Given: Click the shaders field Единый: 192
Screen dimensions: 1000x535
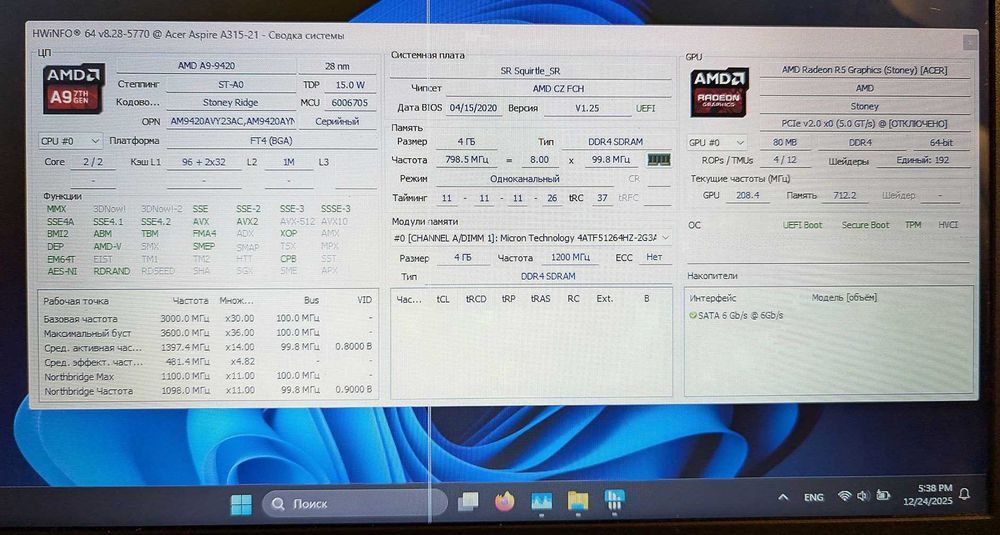Looking at the screenshot, I should coord(923,161).
